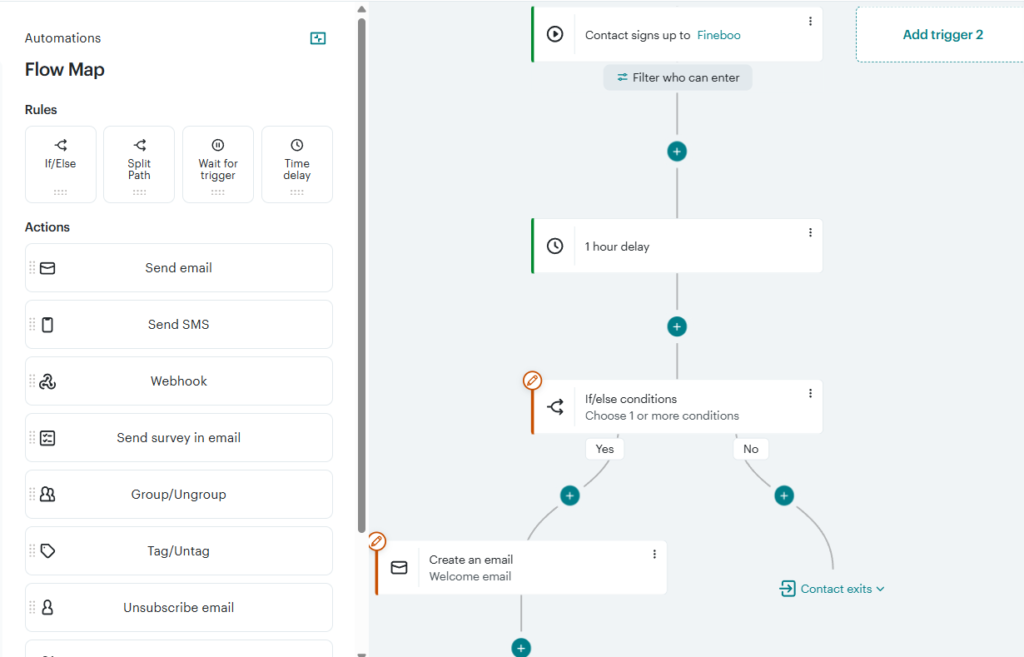
Task: Edit the If/else conditions node with pencil icon
Action: point(532,380)
